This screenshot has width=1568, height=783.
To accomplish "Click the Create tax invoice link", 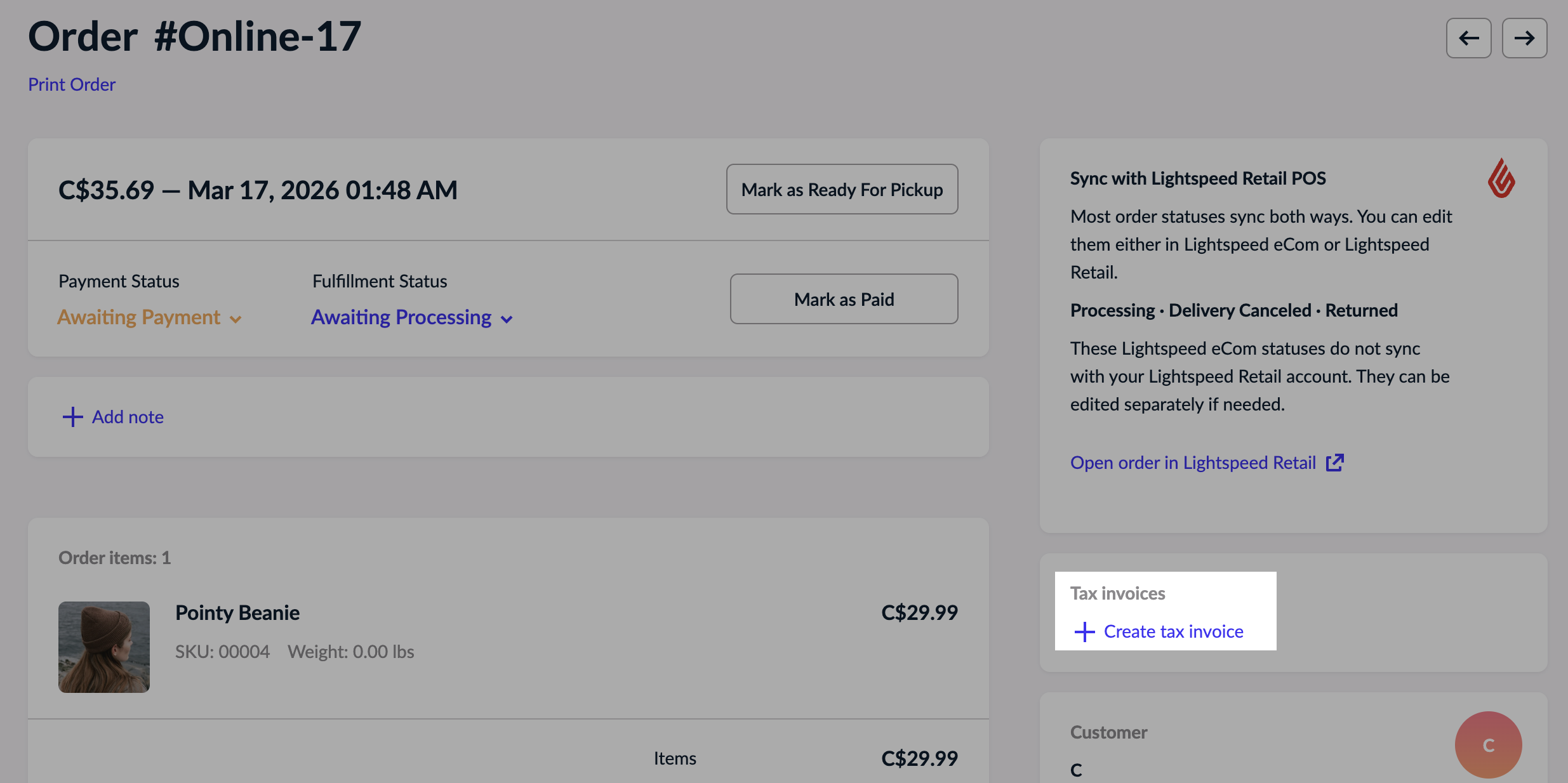I will pos(1173,631).
